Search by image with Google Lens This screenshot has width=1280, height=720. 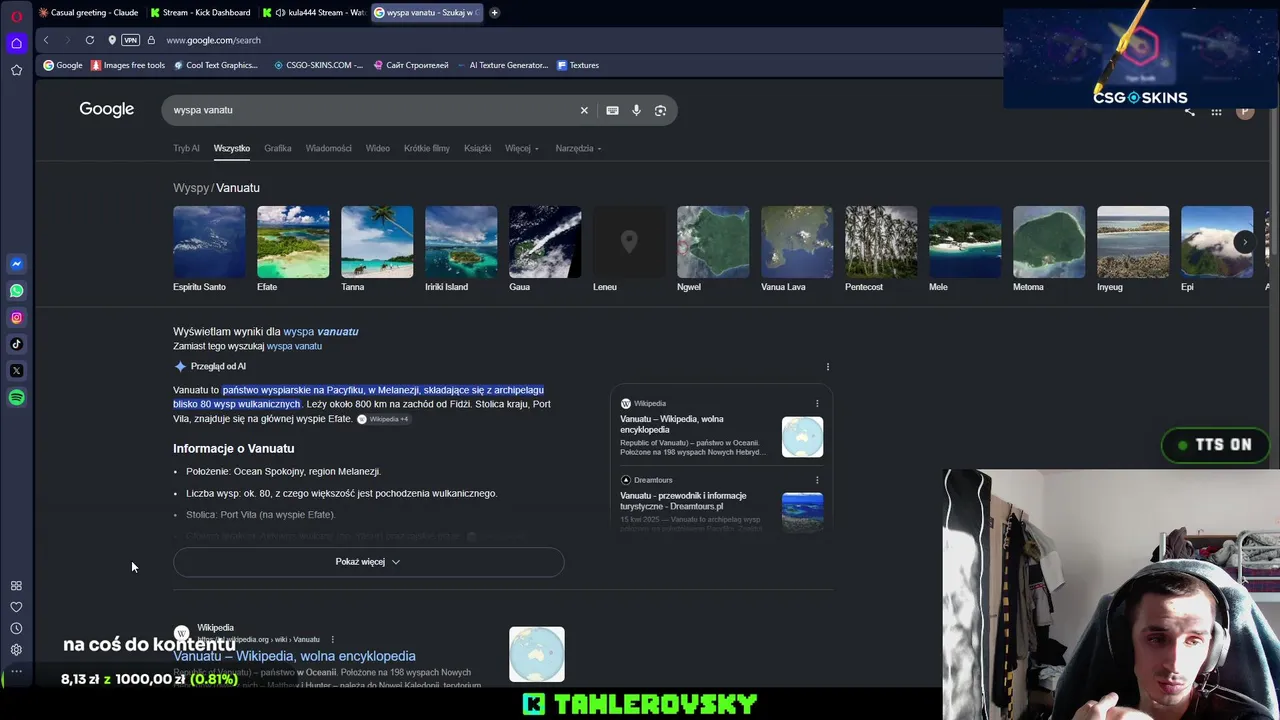(660, 110)
